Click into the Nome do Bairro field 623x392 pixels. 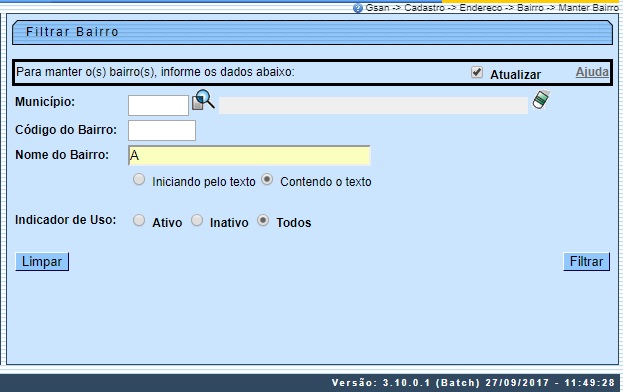point(250,155)
